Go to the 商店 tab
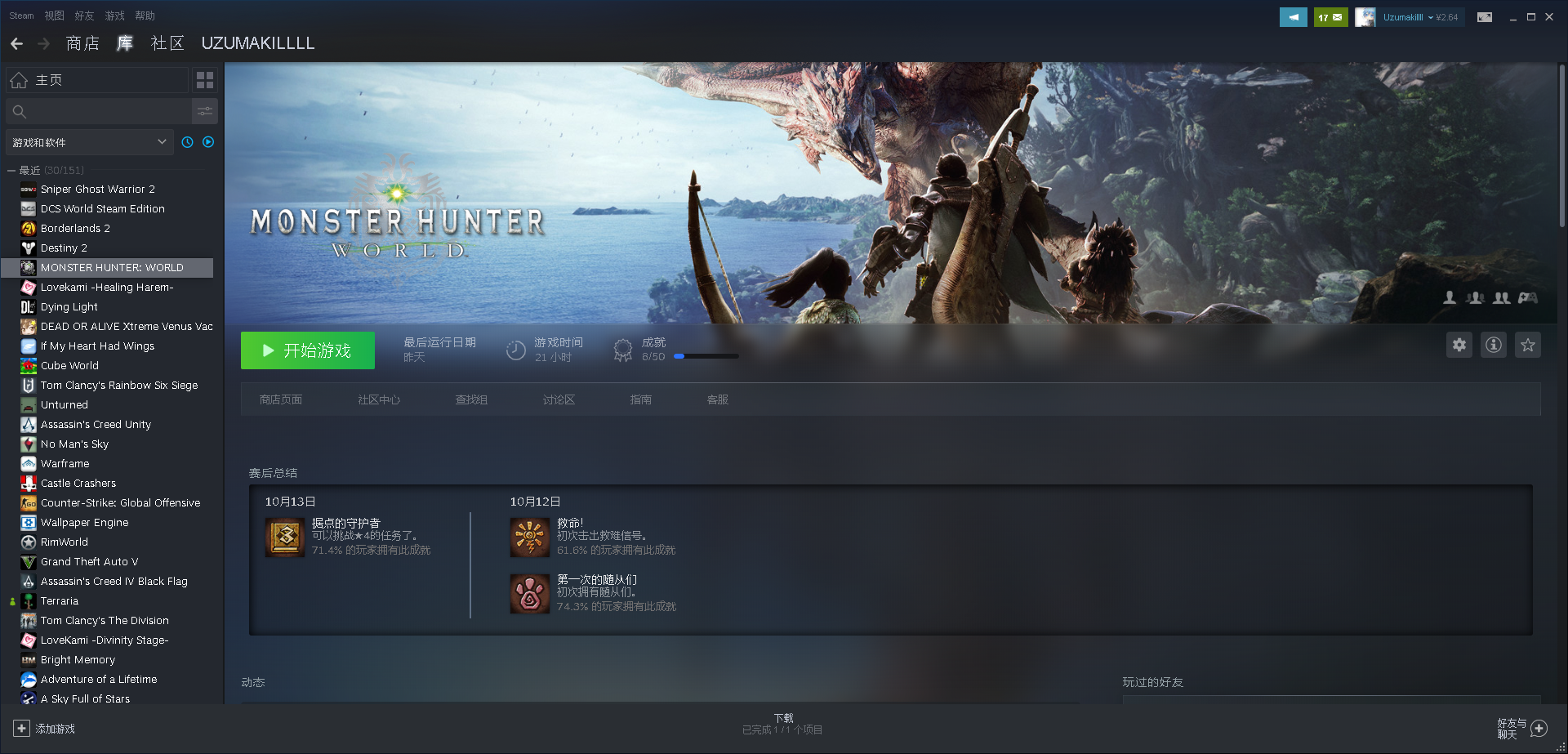This screenshot has height=754, width=1568. tap(82, 43)
